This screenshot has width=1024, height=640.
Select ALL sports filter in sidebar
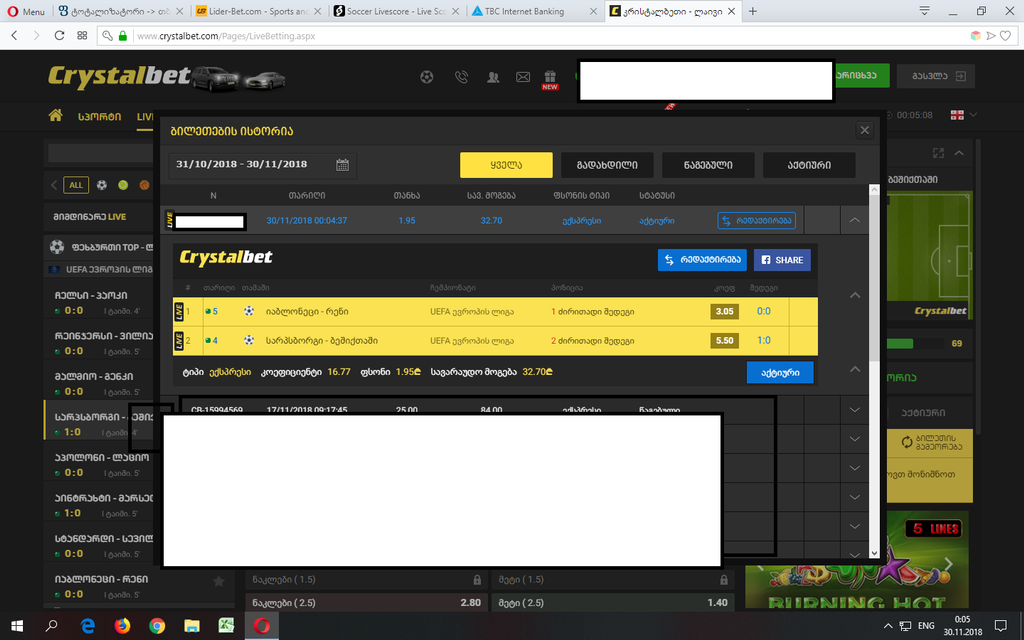point(76,185)
